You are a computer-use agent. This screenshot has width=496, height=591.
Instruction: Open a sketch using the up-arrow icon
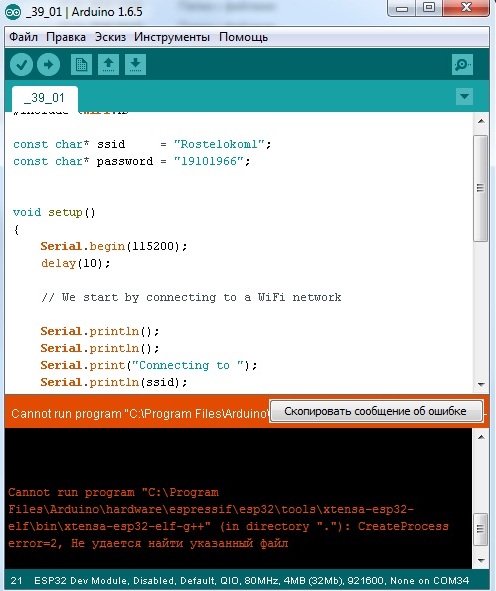[109, 64]
